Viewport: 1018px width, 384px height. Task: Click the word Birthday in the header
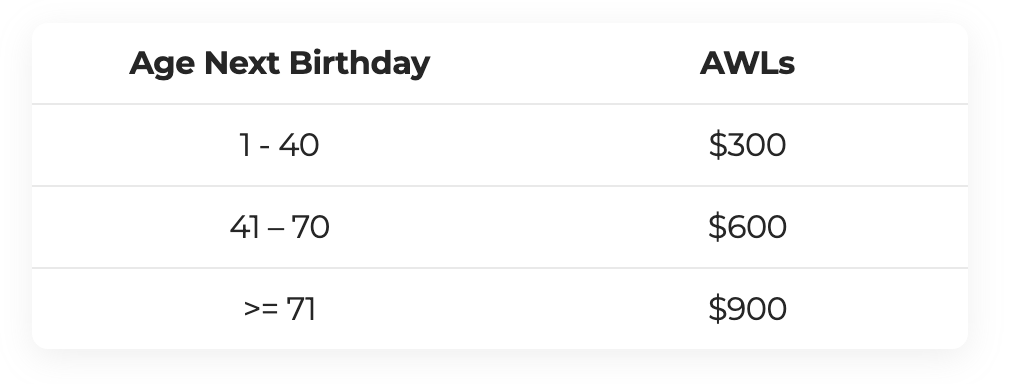click(x=359, y=64)
